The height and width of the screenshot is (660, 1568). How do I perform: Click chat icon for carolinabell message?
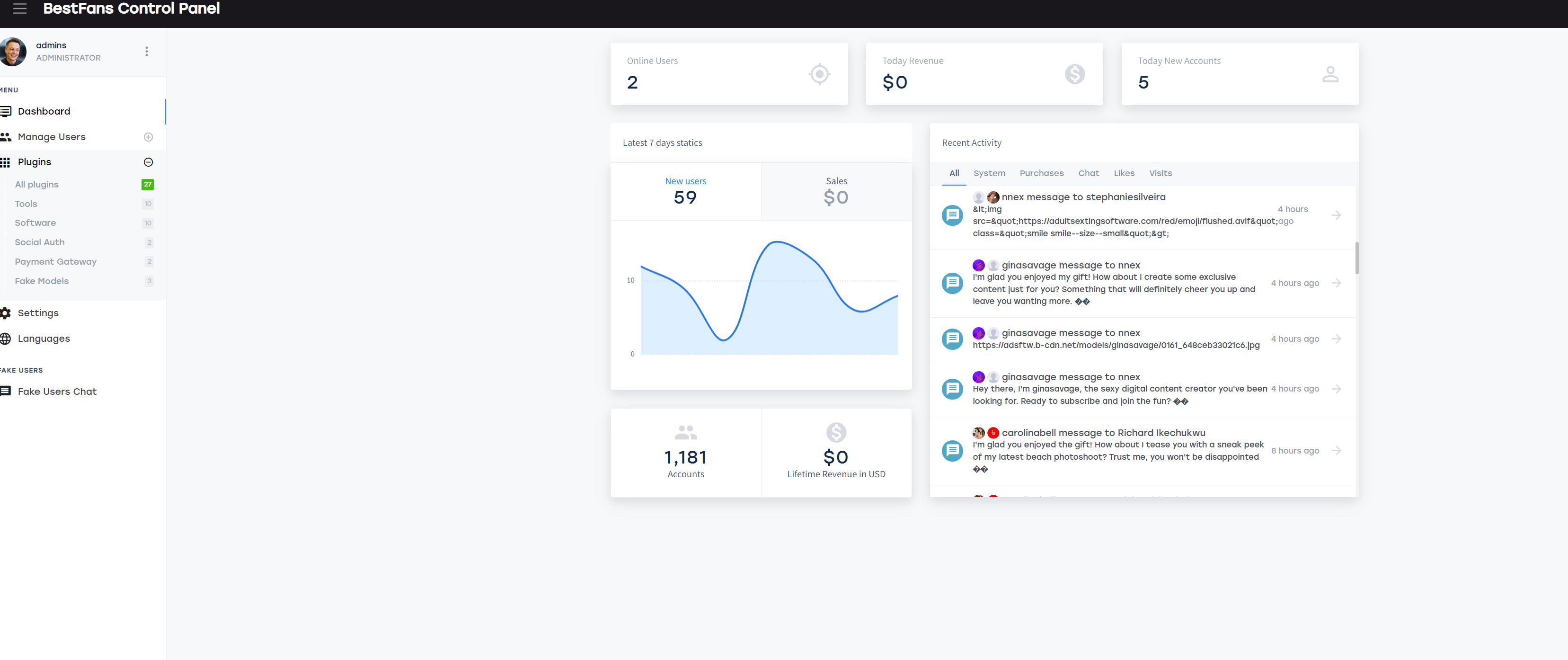(953, 451)
